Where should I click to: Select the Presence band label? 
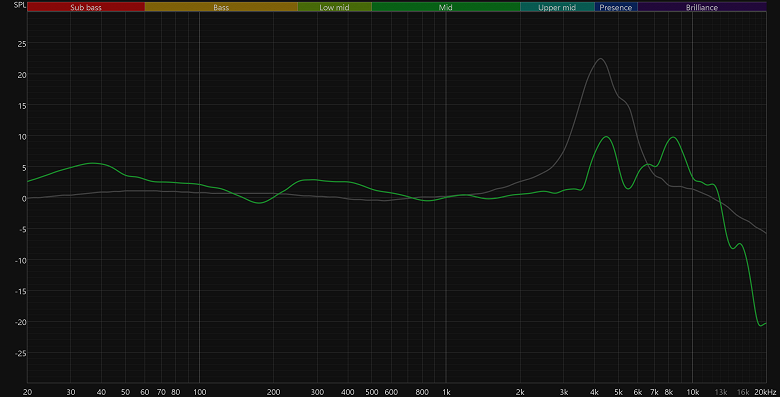coord(616,7)
